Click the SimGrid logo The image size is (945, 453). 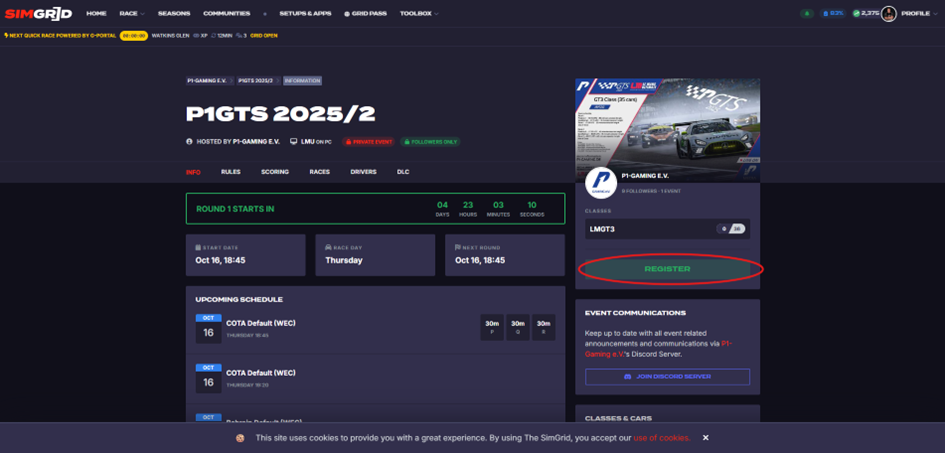click(38, 13)
